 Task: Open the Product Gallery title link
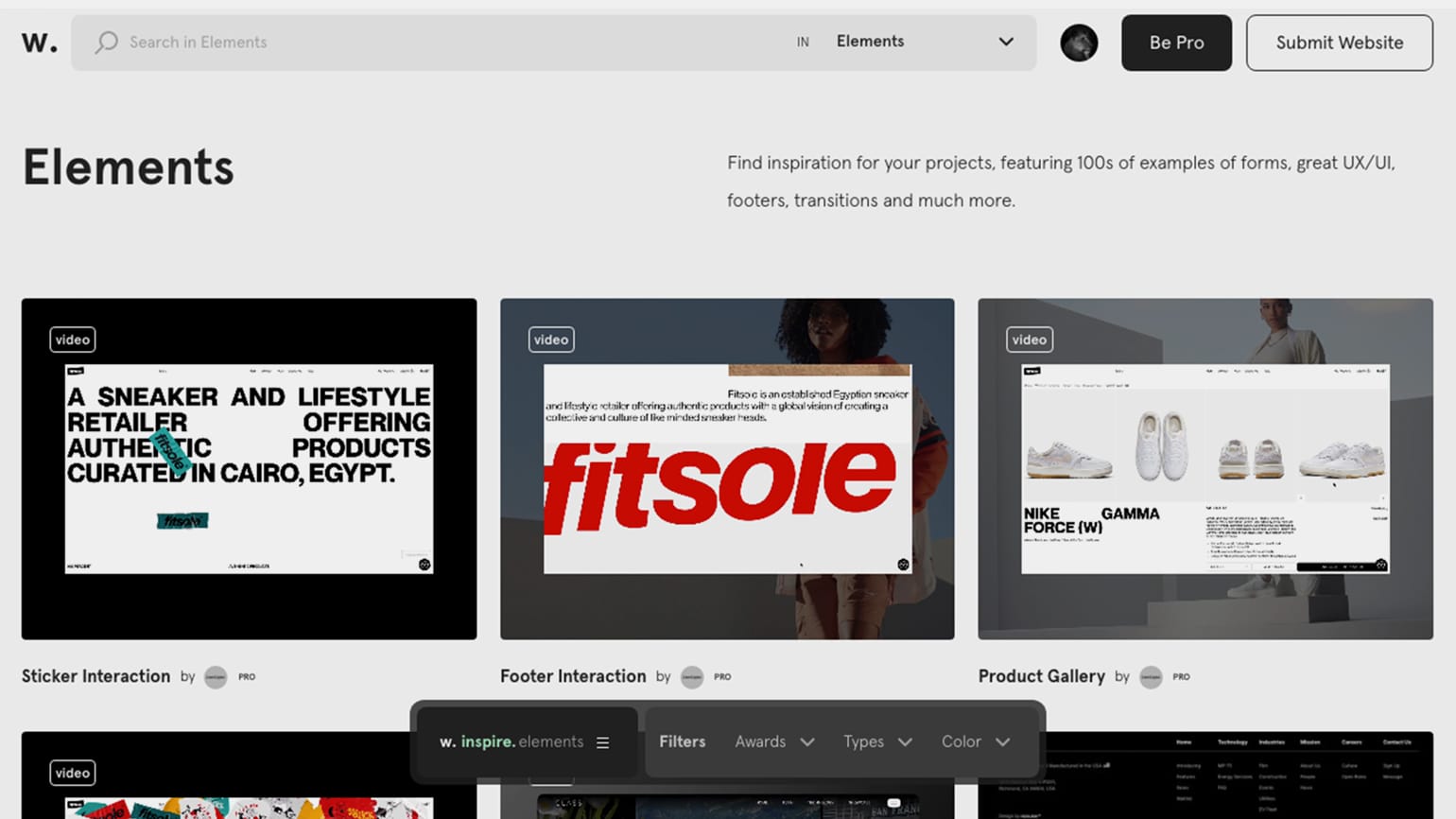tap(1041, 676)
